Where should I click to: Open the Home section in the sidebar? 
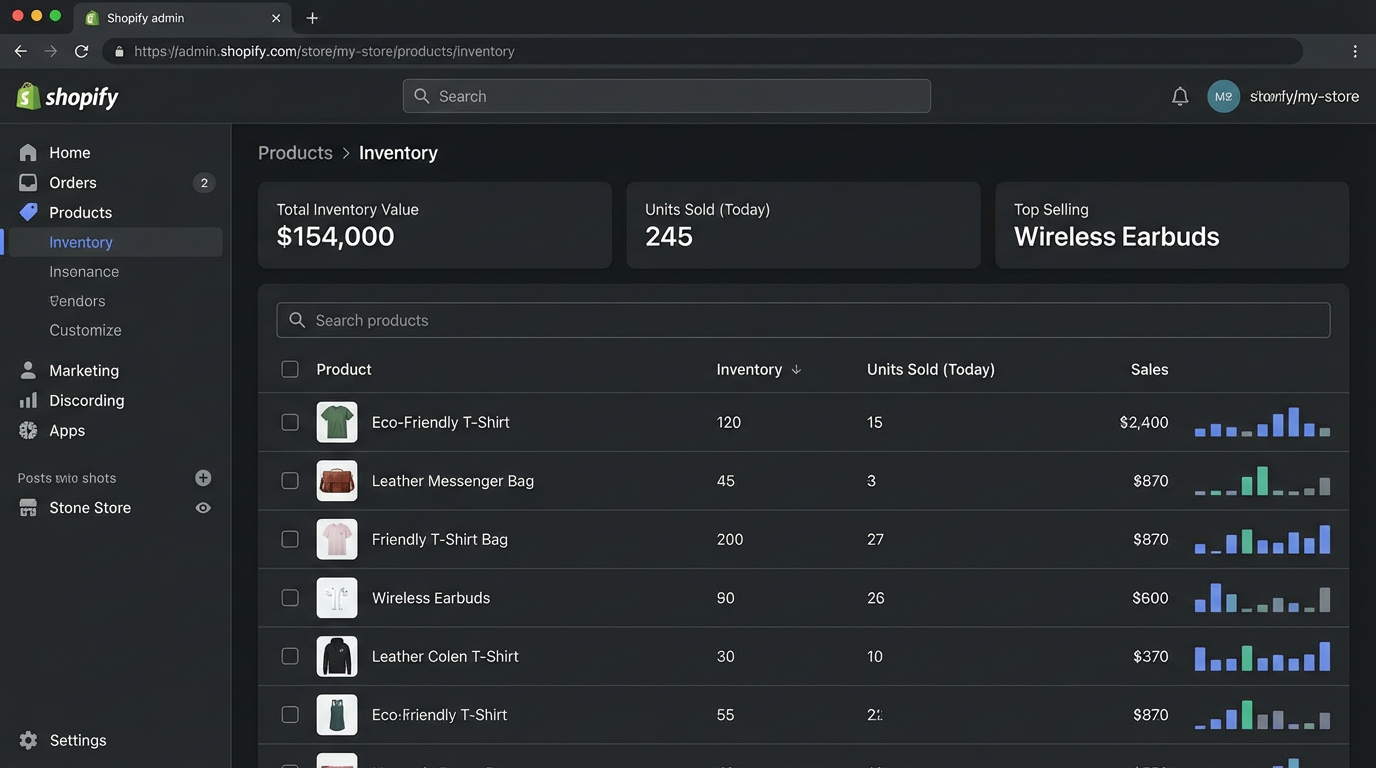click(x=68, y=152)
